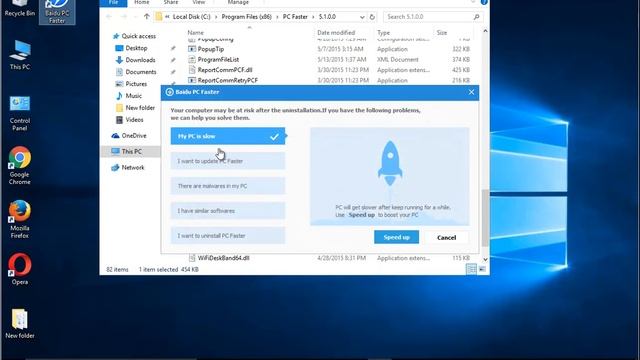Select Pictures in the navigation pane
The height and width of the screenshot is (360, 640).
136,84
